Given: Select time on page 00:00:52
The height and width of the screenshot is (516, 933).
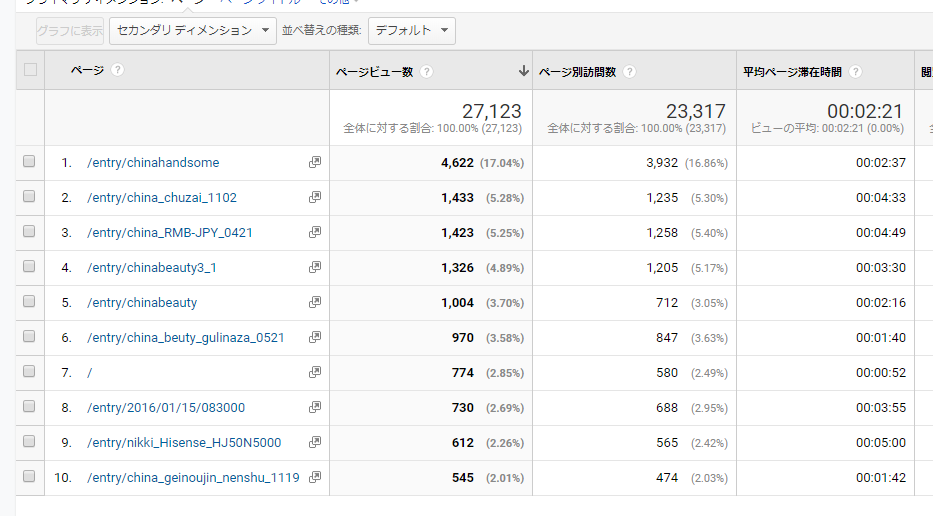Looking at the screenshot, I should [881, 373].
